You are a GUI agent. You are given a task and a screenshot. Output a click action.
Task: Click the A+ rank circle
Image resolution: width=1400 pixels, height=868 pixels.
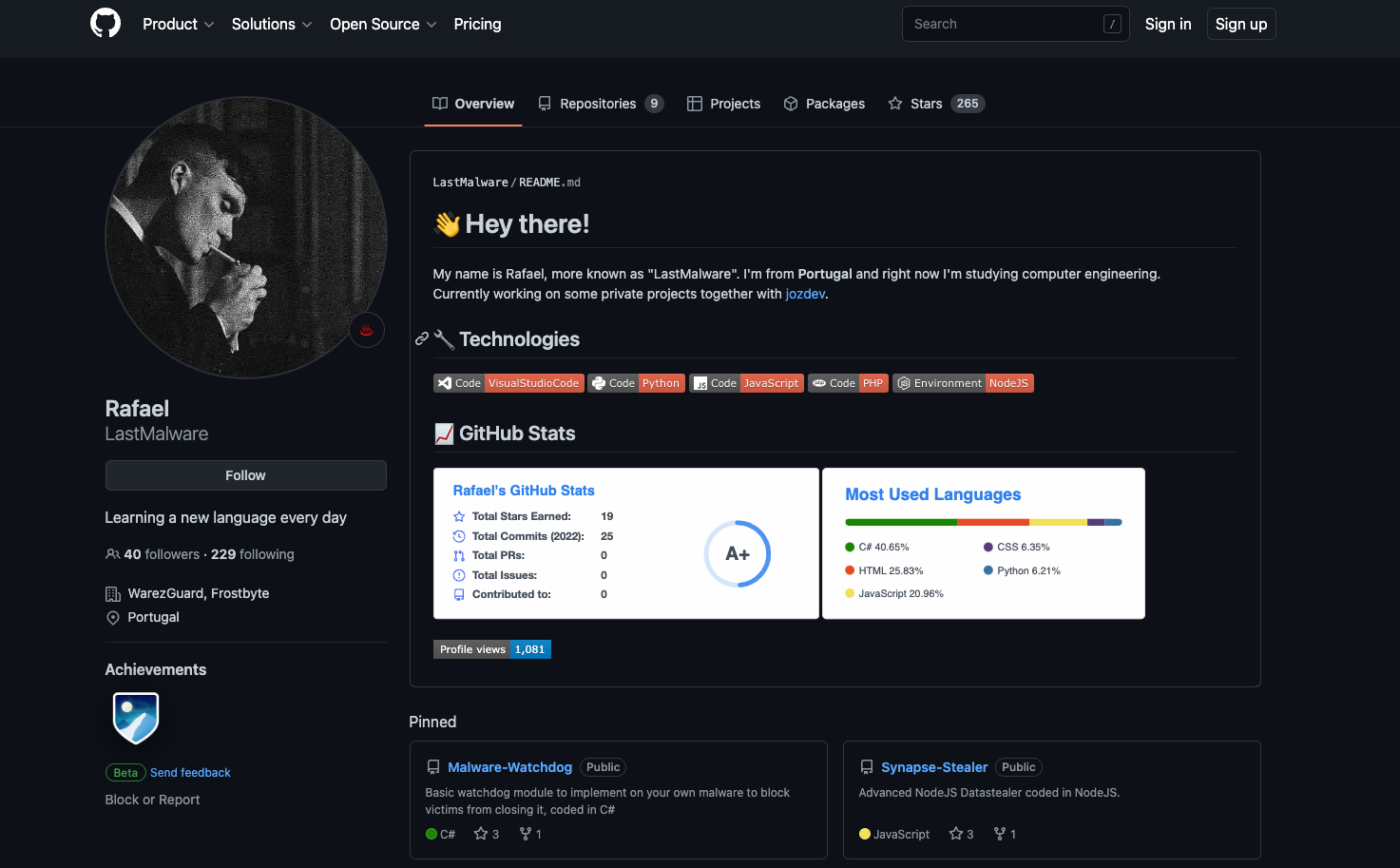pyautogui.click(x=738, y=553)
